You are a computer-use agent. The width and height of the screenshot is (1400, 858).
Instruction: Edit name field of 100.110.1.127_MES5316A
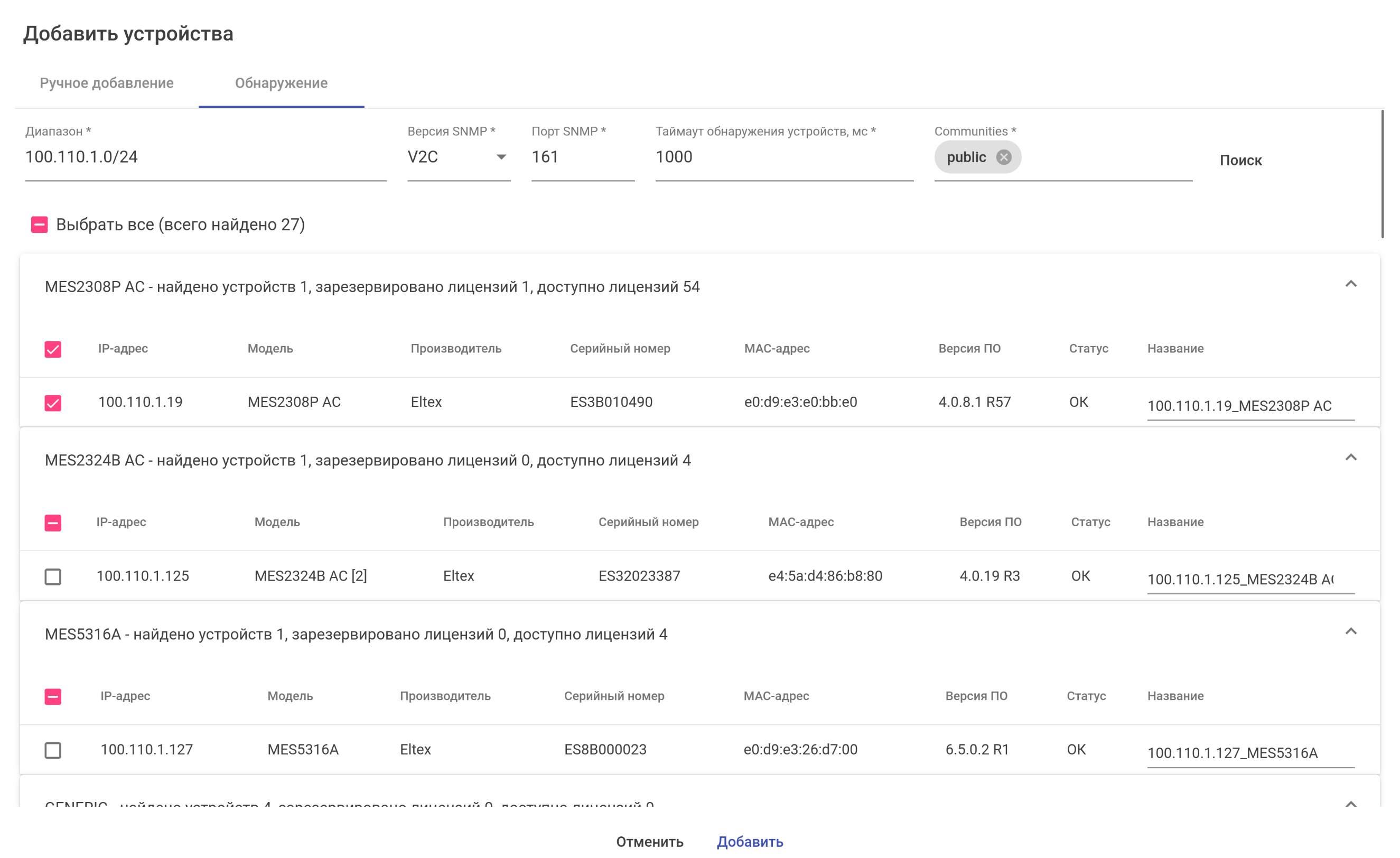[1250, 753]
